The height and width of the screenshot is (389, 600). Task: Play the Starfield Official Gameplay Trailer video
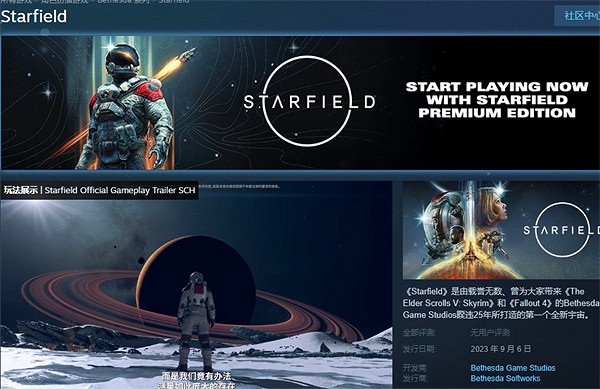pos(196,285)
